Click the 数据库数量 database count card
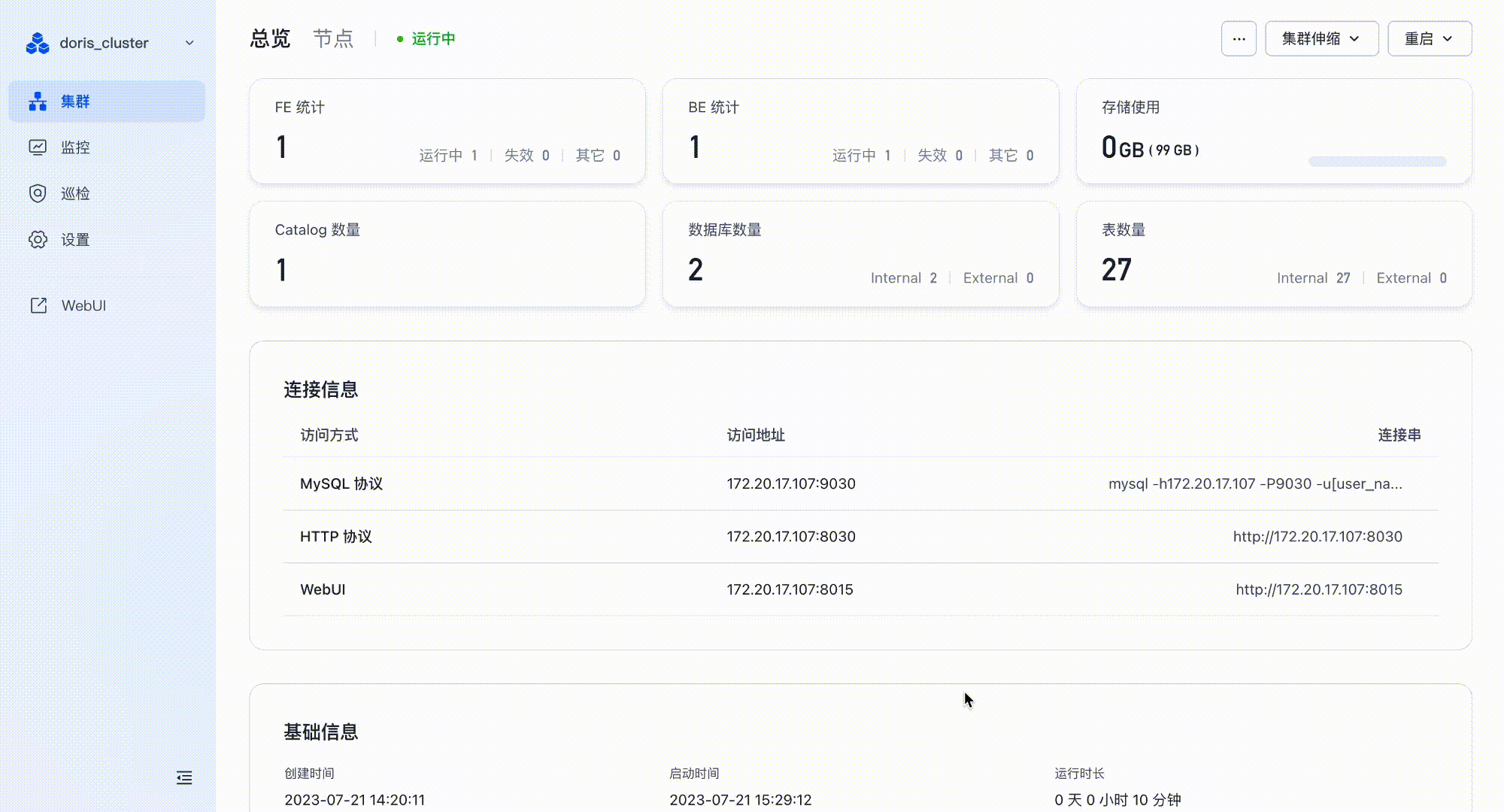Screen dimensions: 1504x812 tap(860, 254)
